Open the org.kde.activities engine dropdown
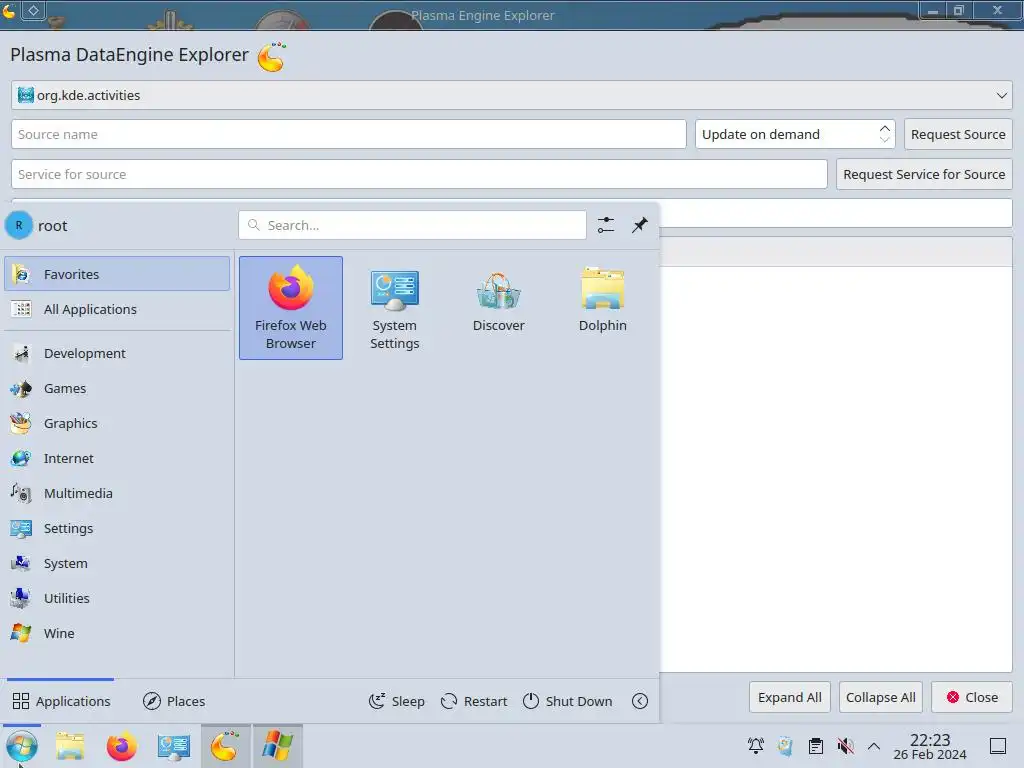This screenshot has height=768, width=1024. 511,95
